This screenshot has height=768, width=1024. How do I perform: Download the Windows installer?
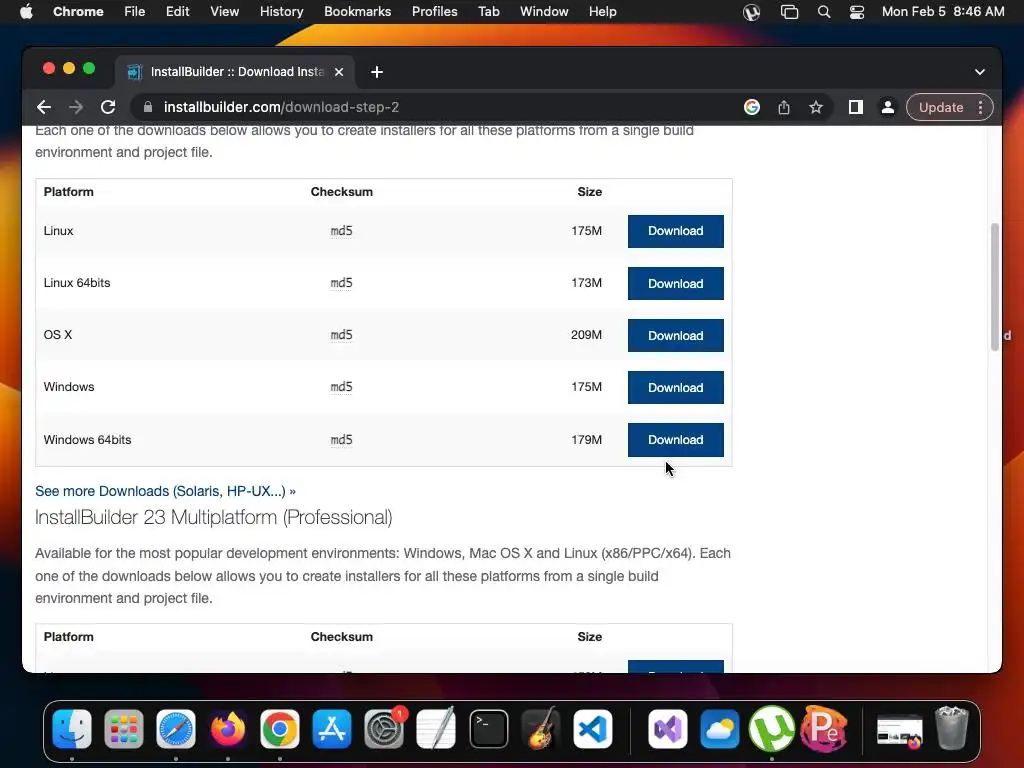coord(675,387)
